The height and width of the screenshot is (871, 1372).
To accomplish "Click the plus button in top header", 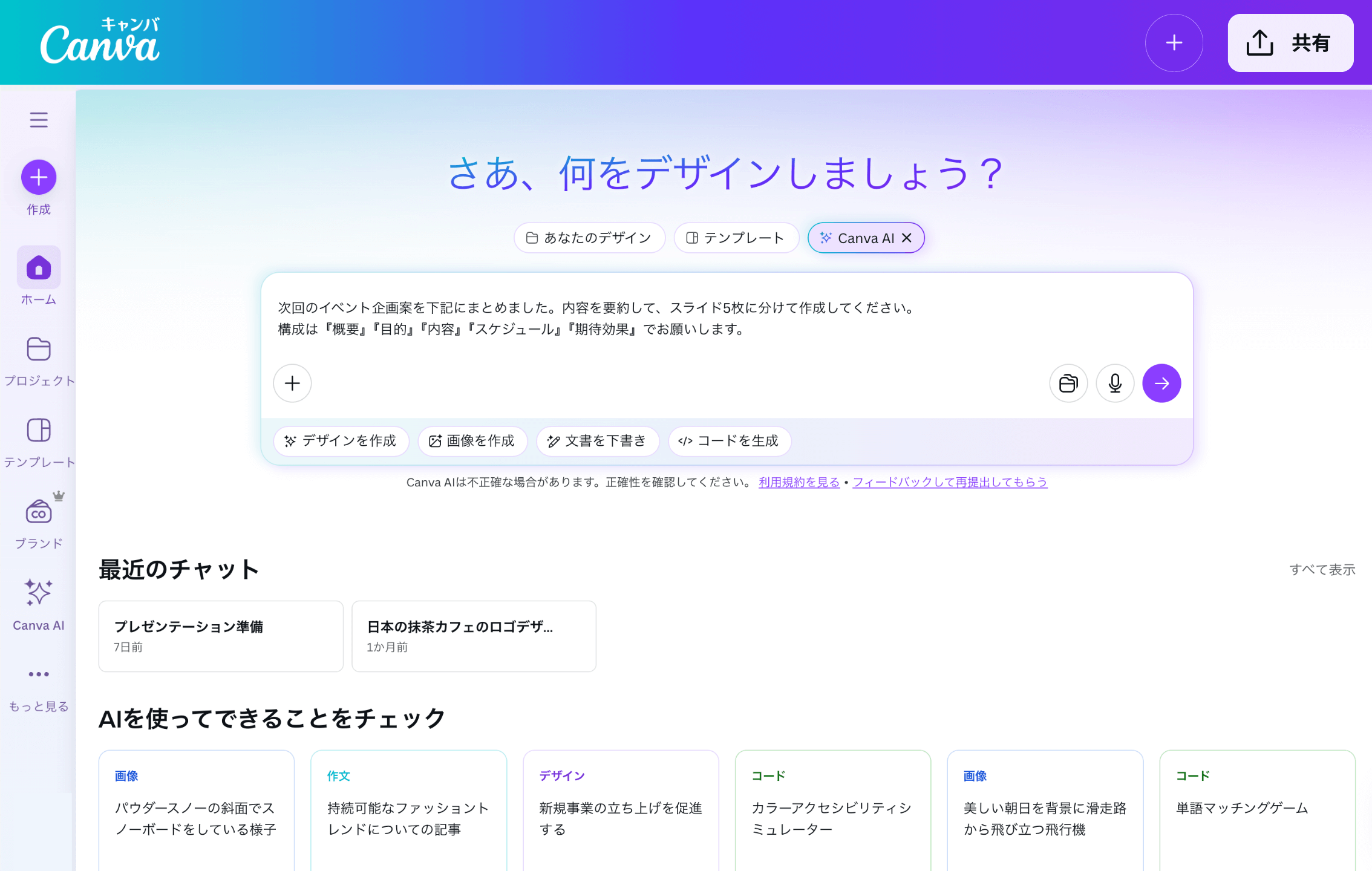I will [x=1174, y=43].
